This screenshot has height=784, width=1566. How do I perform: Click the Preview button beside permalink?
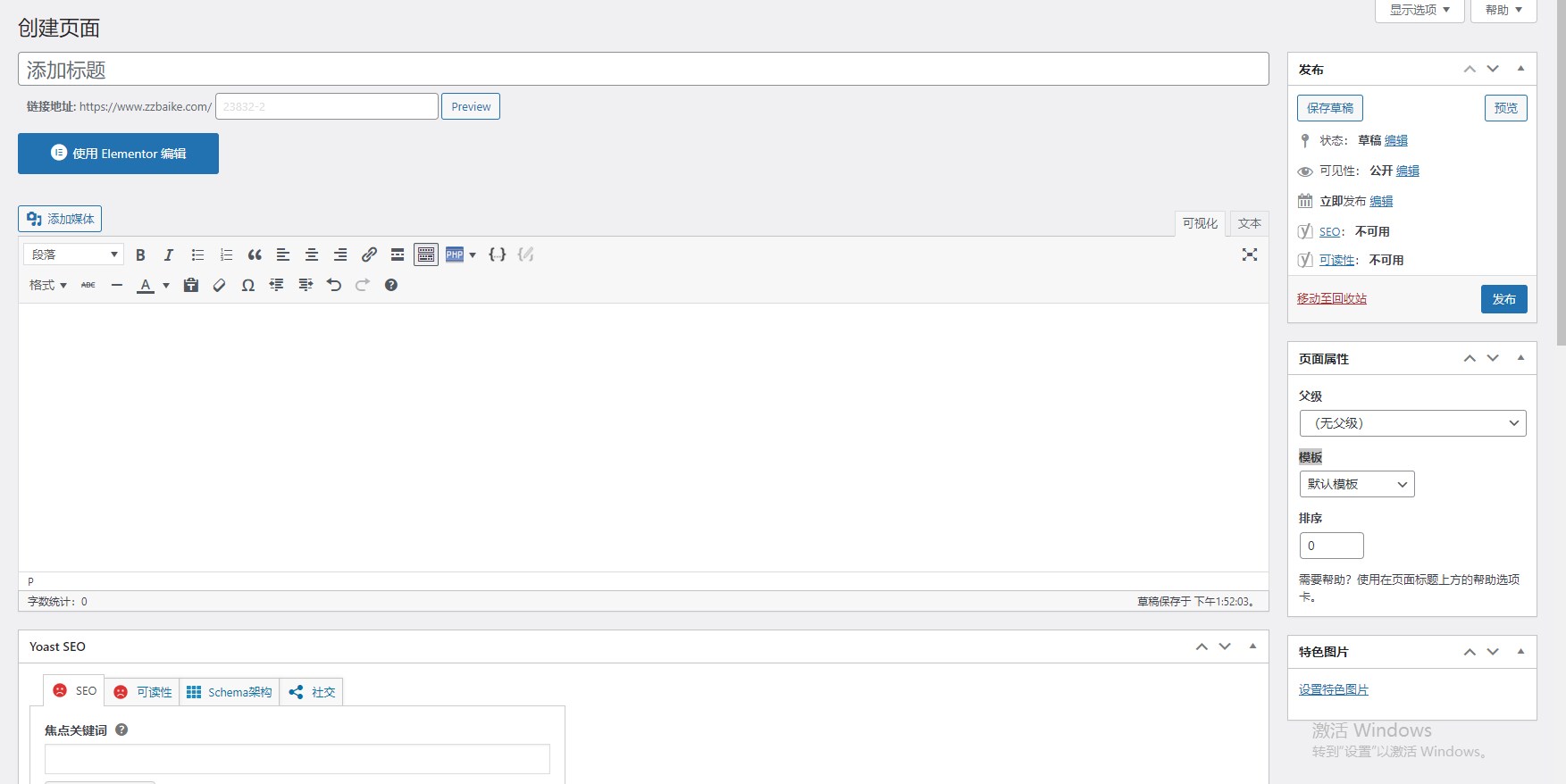471,106
